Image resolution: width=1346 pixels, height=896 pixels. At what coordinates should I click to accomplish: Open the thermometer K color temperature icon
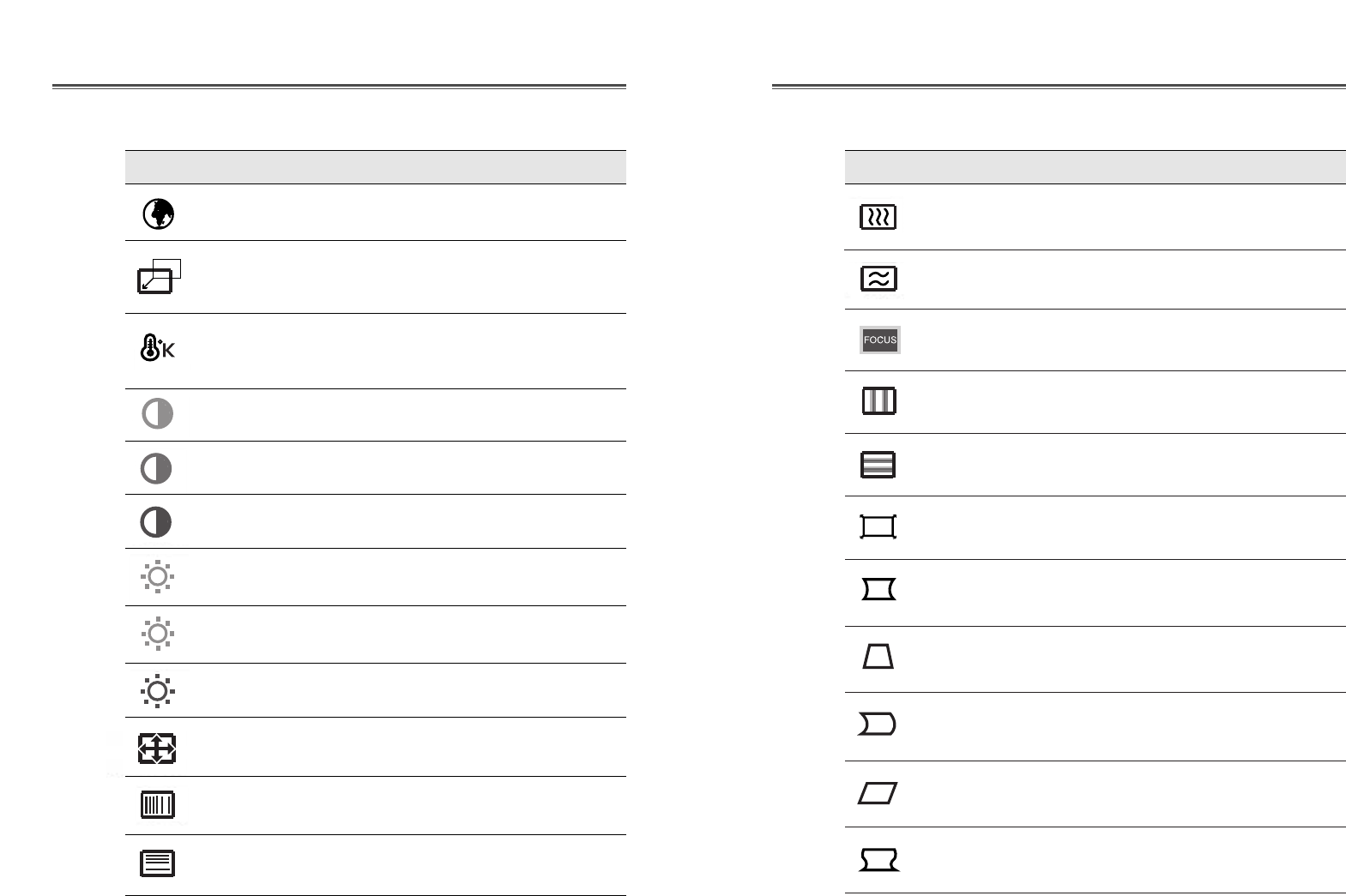pyautogui.click(x=158, y=347)
